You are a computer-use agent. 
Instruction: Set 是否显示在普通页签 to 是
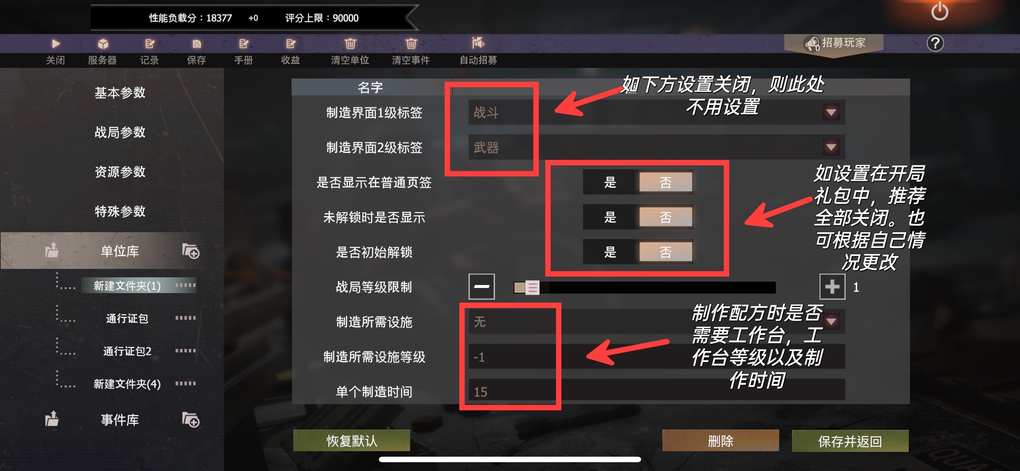[610, 183]
